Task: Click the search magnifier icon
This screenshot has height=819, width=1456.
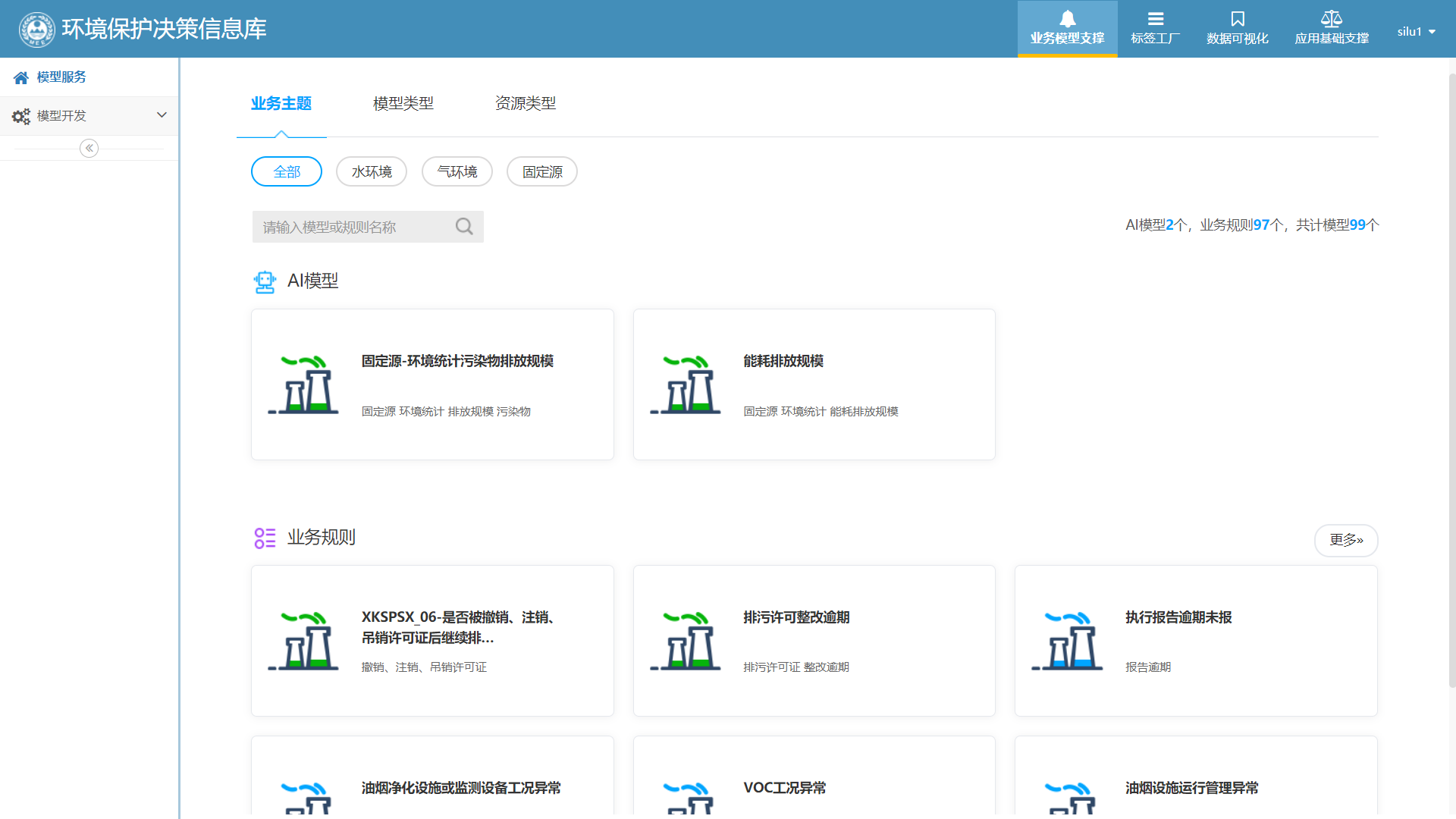Action: 464,227
